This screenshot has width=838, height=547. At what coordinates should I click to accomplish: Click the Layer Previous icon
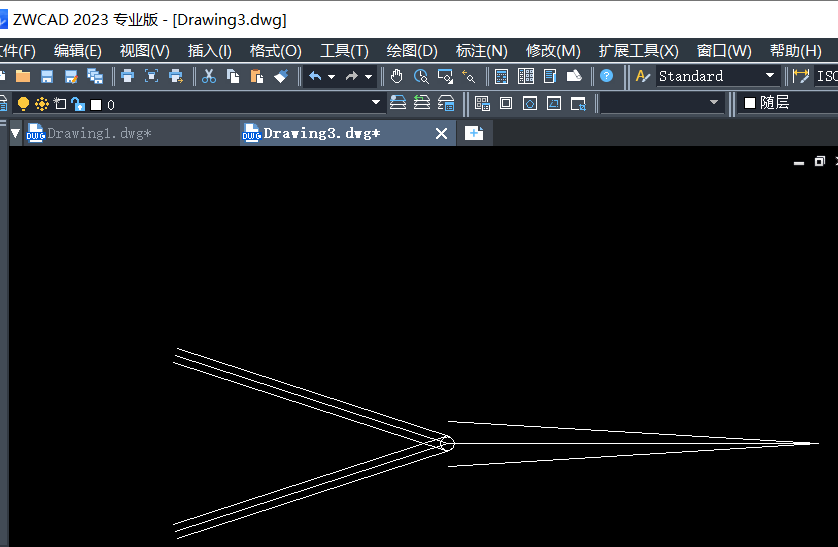click(422, 103)
